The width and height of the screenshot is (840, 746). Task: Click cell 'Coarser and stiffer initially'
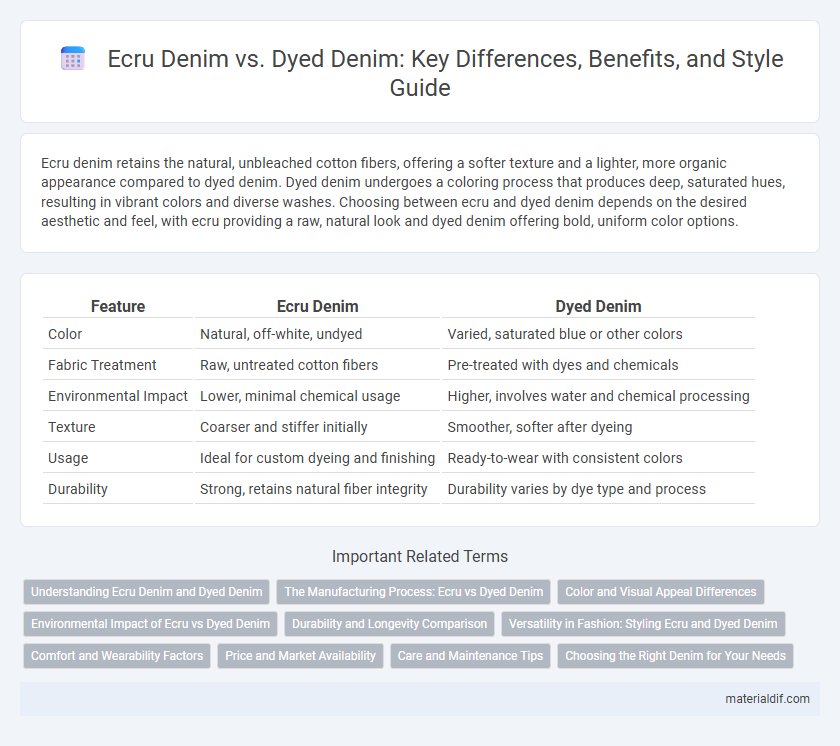[x=317, y=427]
